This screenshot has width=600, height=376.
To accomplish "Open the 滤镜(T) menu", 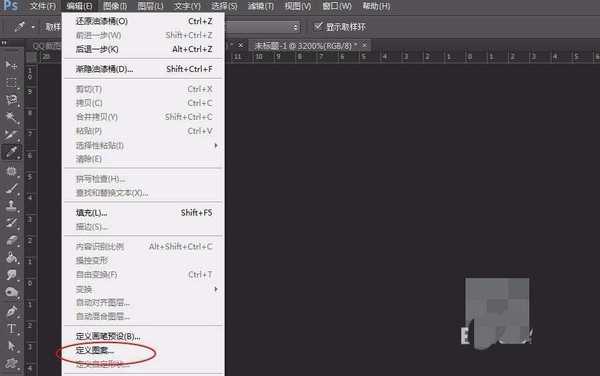I will [261, 6].
